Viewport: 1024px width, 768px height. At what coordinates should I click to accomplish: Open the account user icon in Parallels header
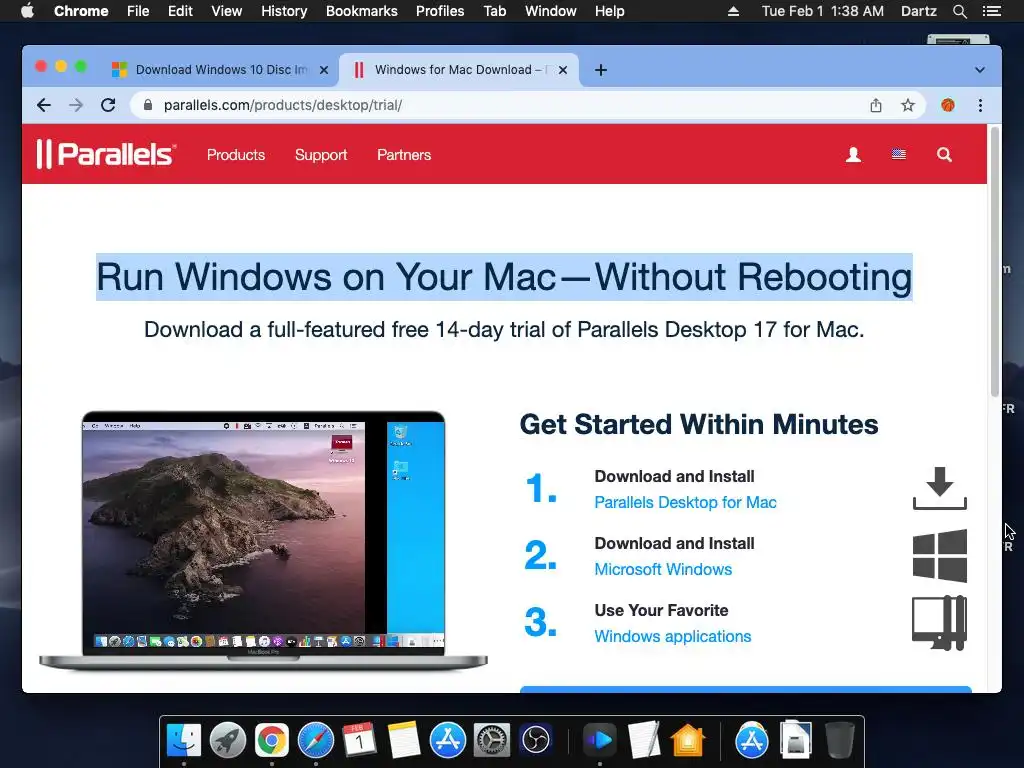[853, 155]
